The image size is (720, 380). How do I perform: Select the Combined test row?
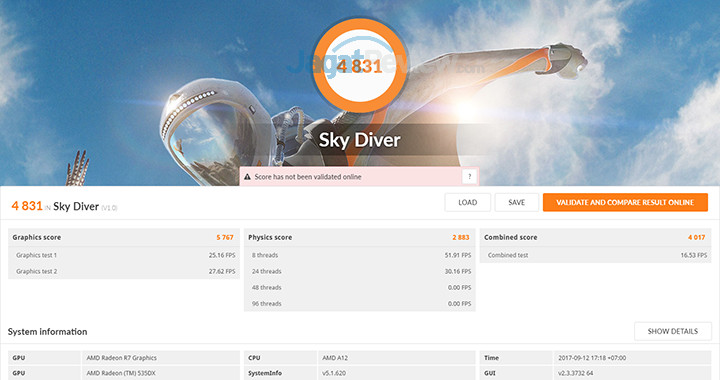pos(596,255)
